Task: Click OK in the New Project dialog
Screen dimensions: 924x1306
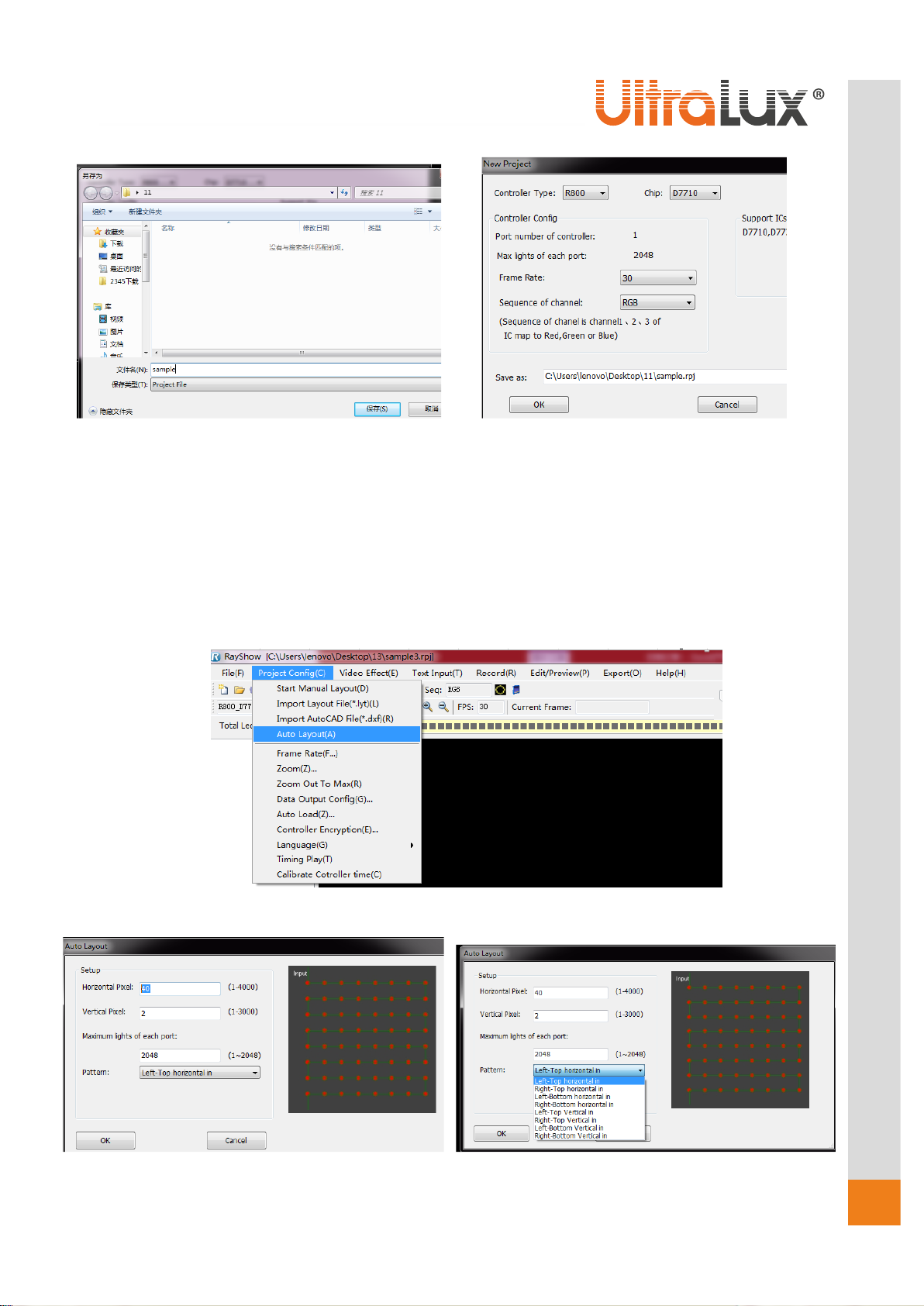Action: point(539,405)
